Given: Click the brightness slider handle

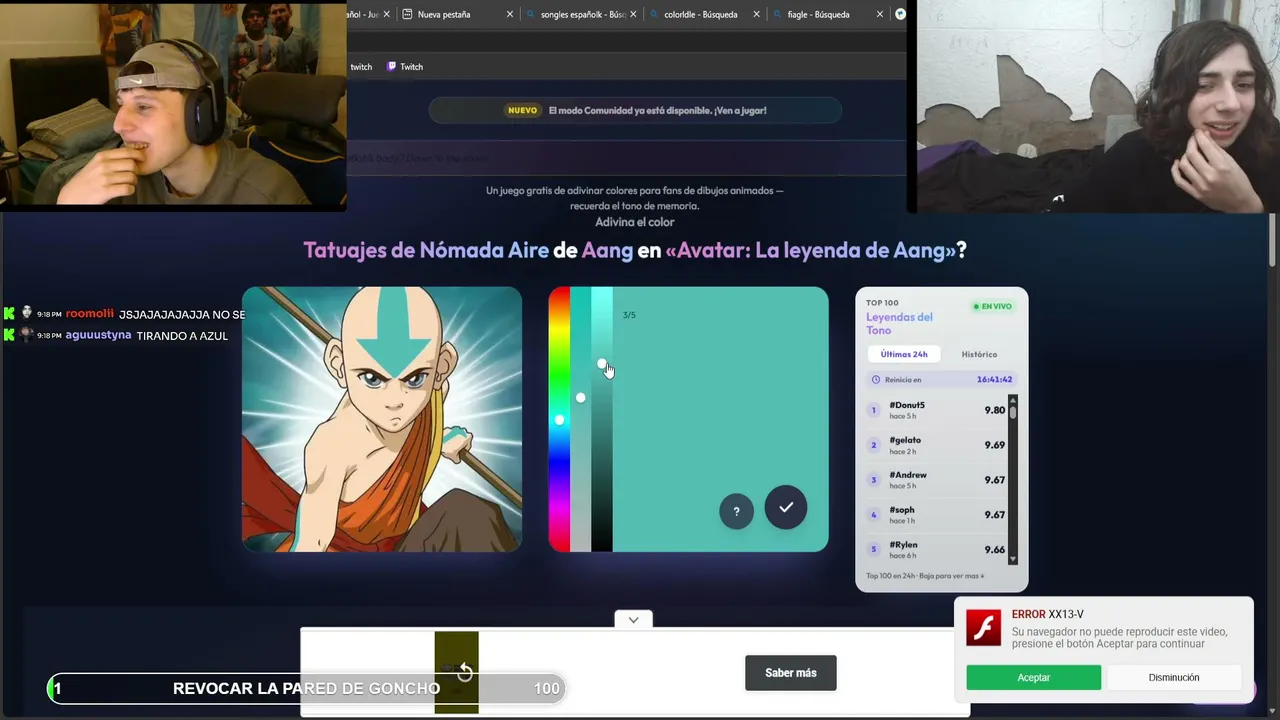Looking at the screenshot, I should click(x=602, y=364).
